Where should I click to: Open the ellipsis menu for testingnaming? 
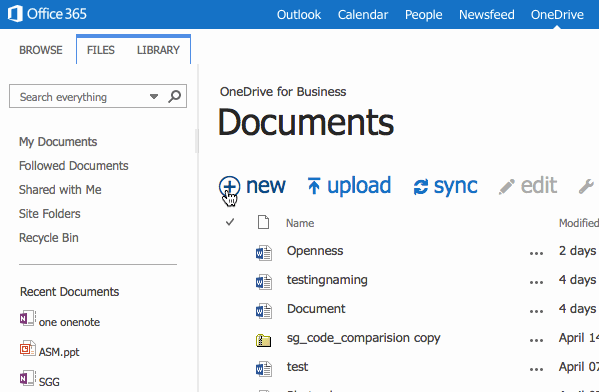coord(536,283)
